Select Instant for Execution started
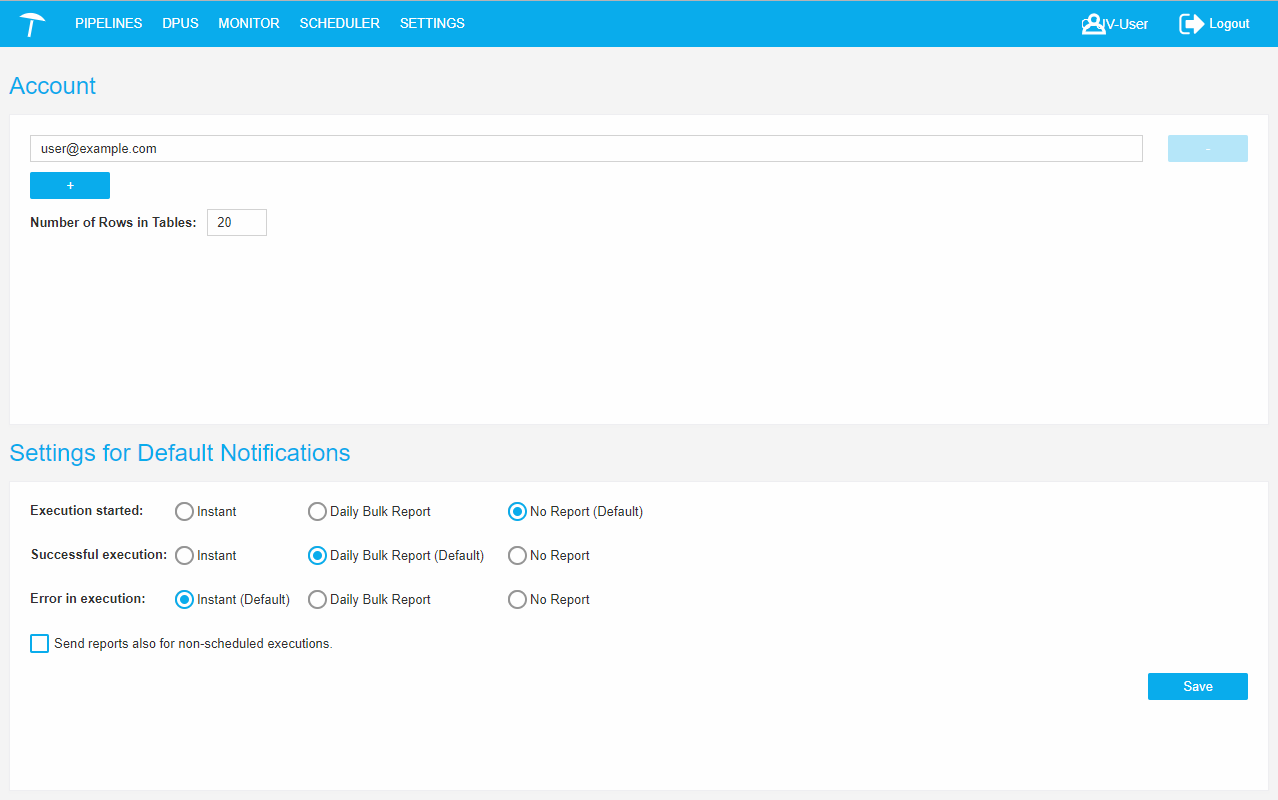The height and width of the screenshot is (800, 1278). coord(185,512)
